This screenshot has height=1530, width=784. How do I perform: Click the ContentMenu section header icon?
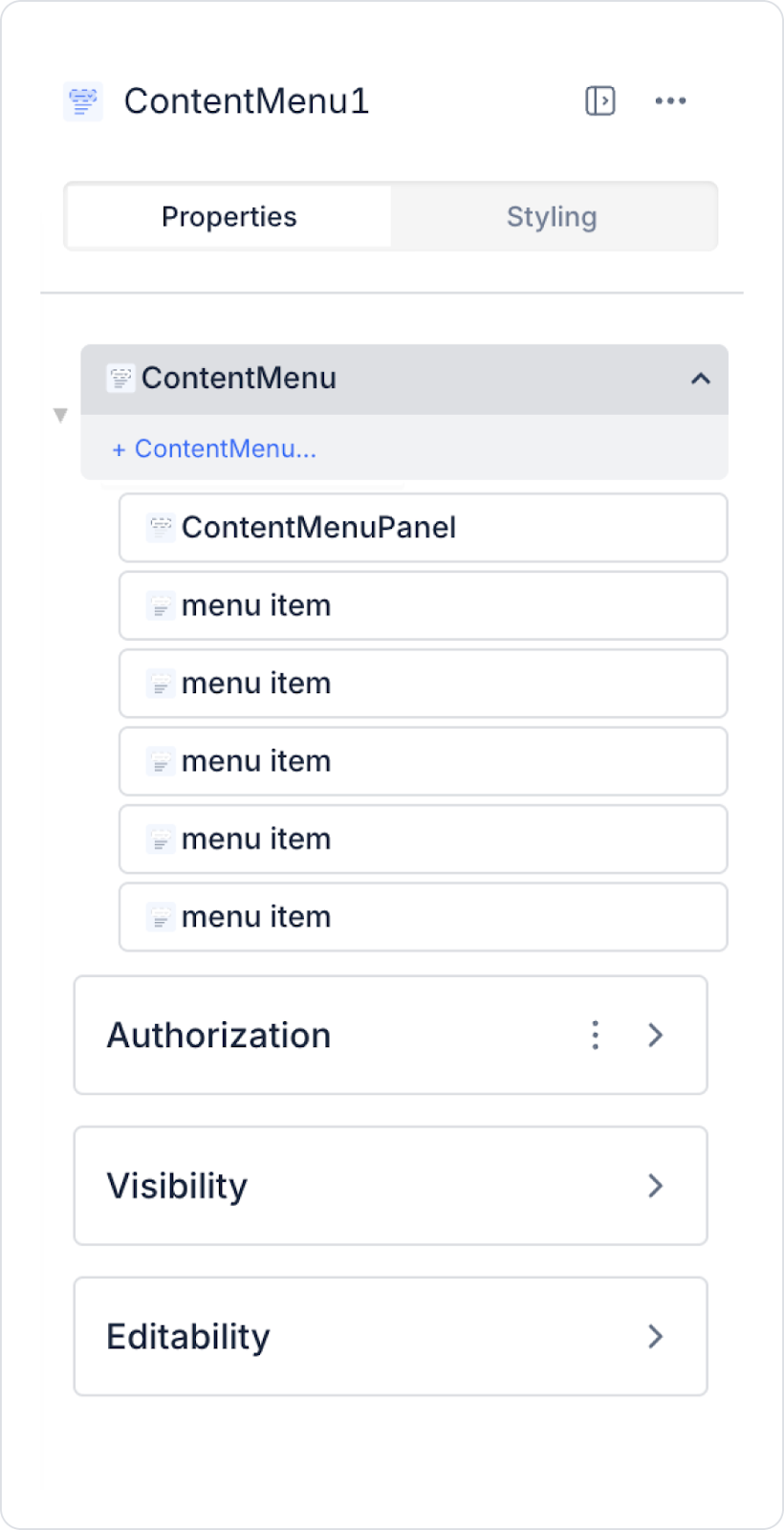click(x=120, y=379)
